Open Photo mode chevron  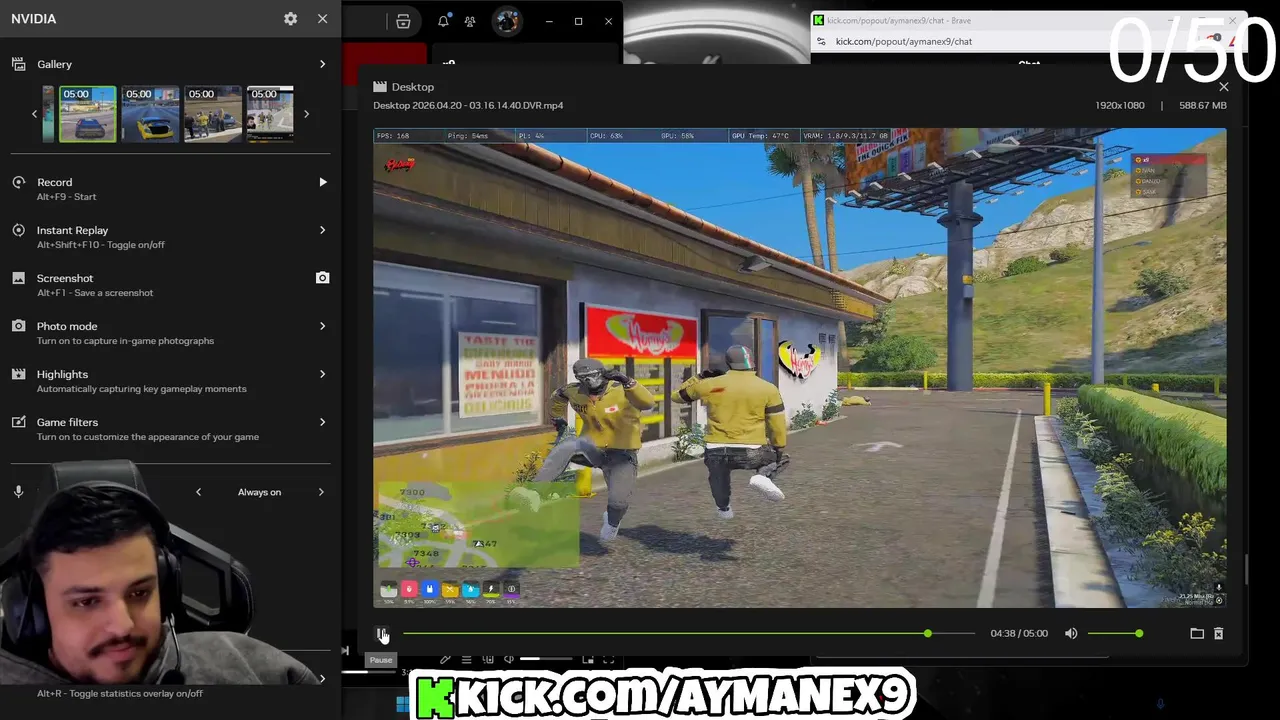322,326
